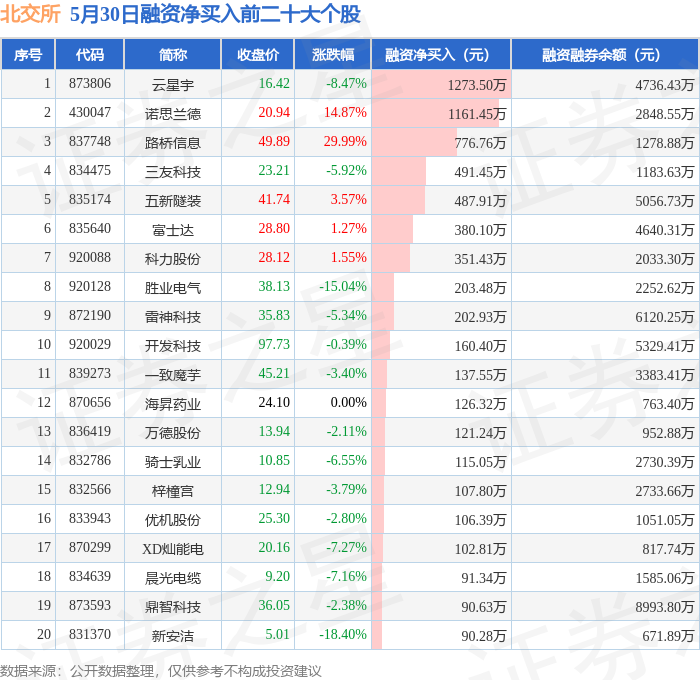Select stock code 873806
This screenshot has height=680, width=700.
[x=90, y=83]
